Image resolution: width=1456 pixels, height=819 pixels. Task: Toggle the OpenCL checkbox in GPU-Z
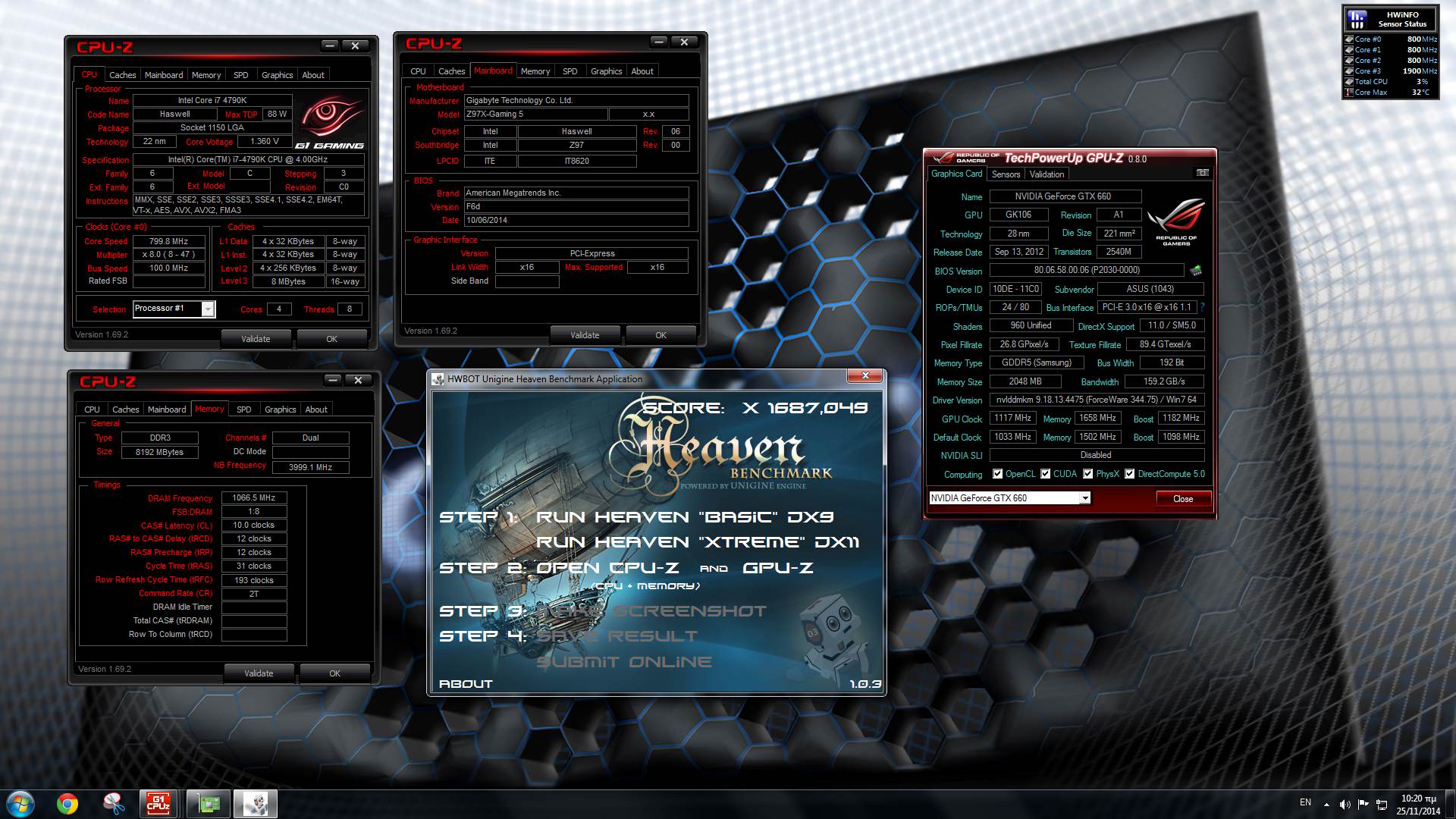(x=997, y=474)
